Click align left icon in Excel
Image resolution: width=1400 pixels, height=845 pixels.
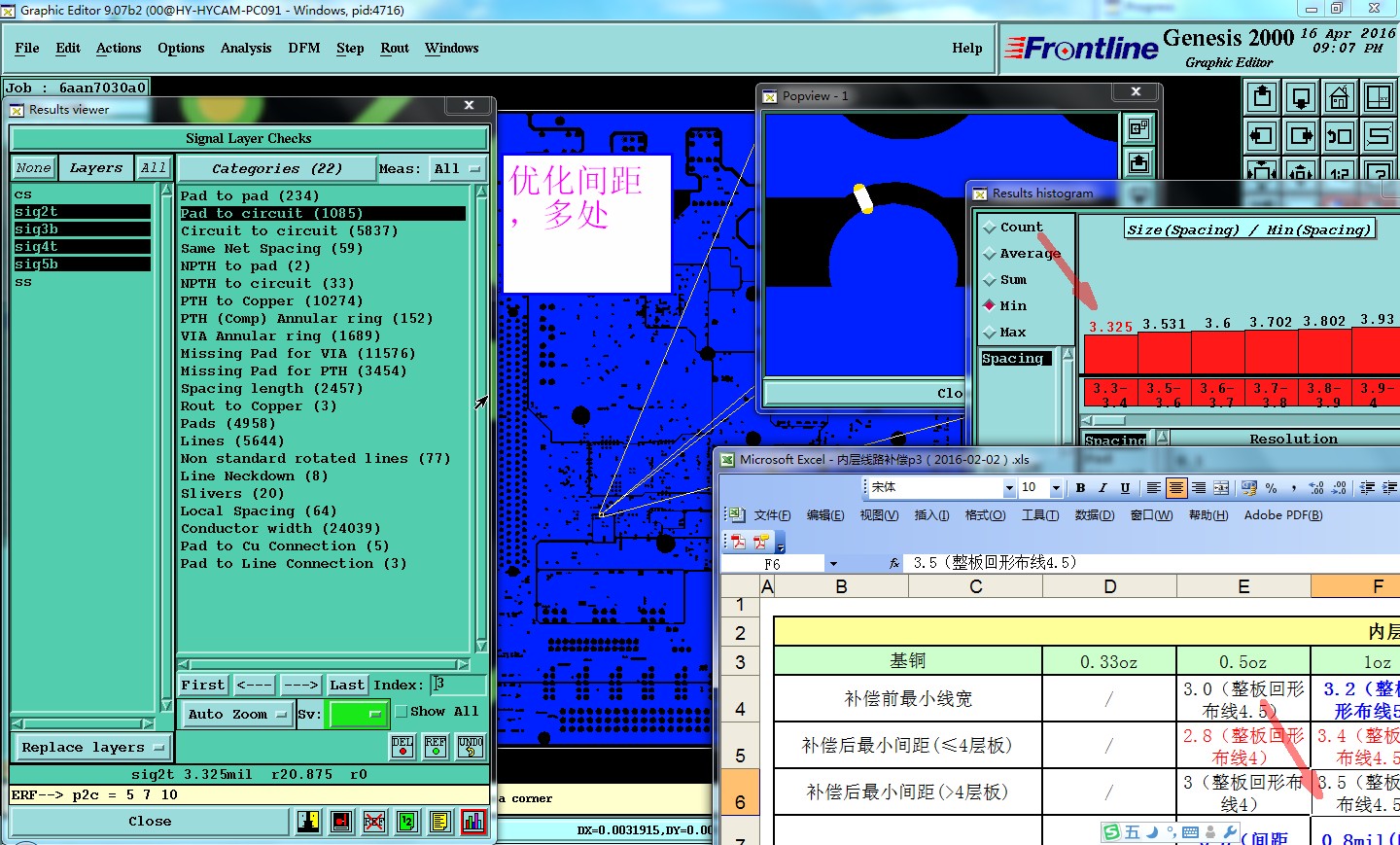[1153, 488]
